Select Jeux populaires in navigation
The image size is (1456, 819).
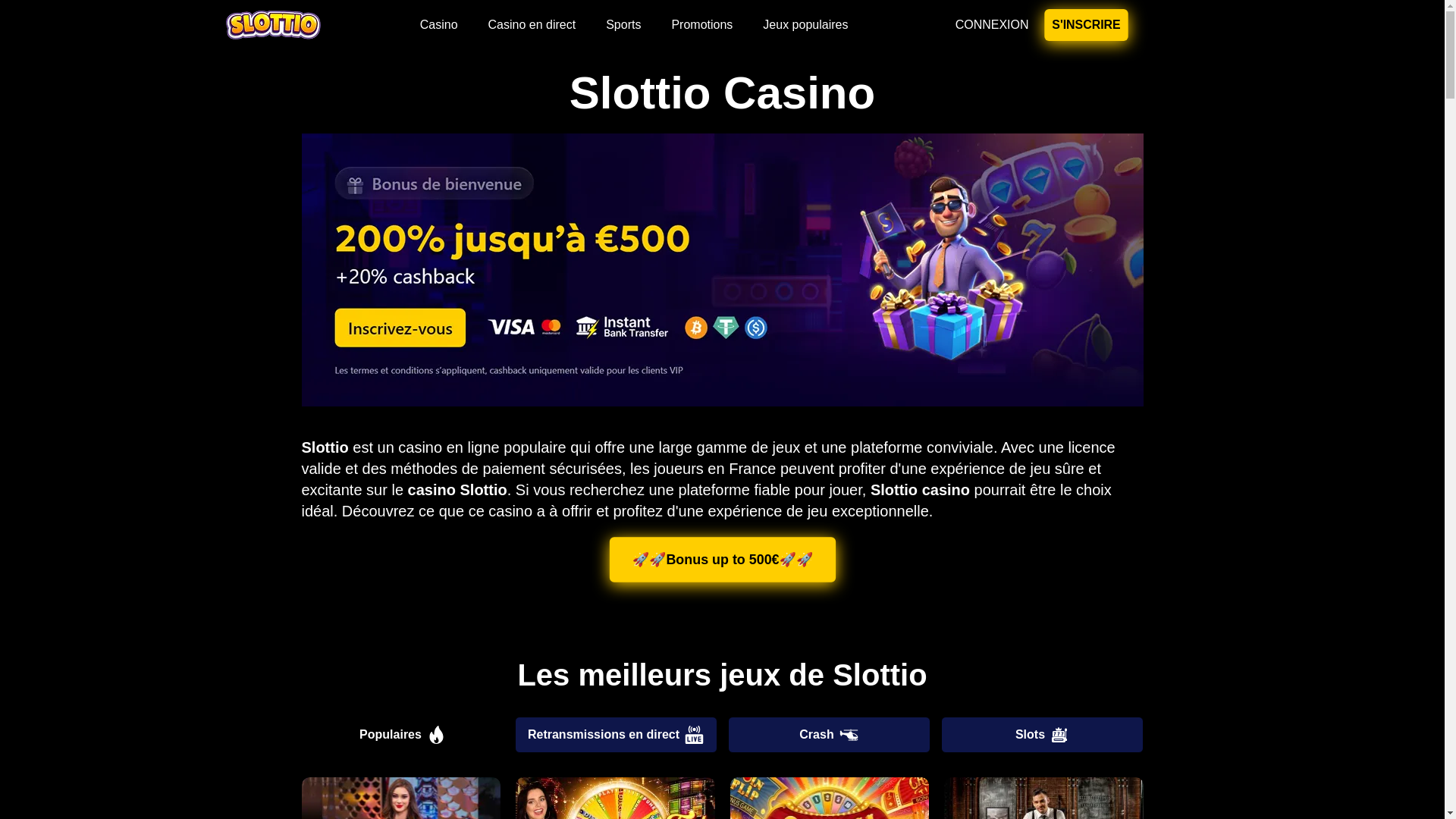[x=805, y=25]
